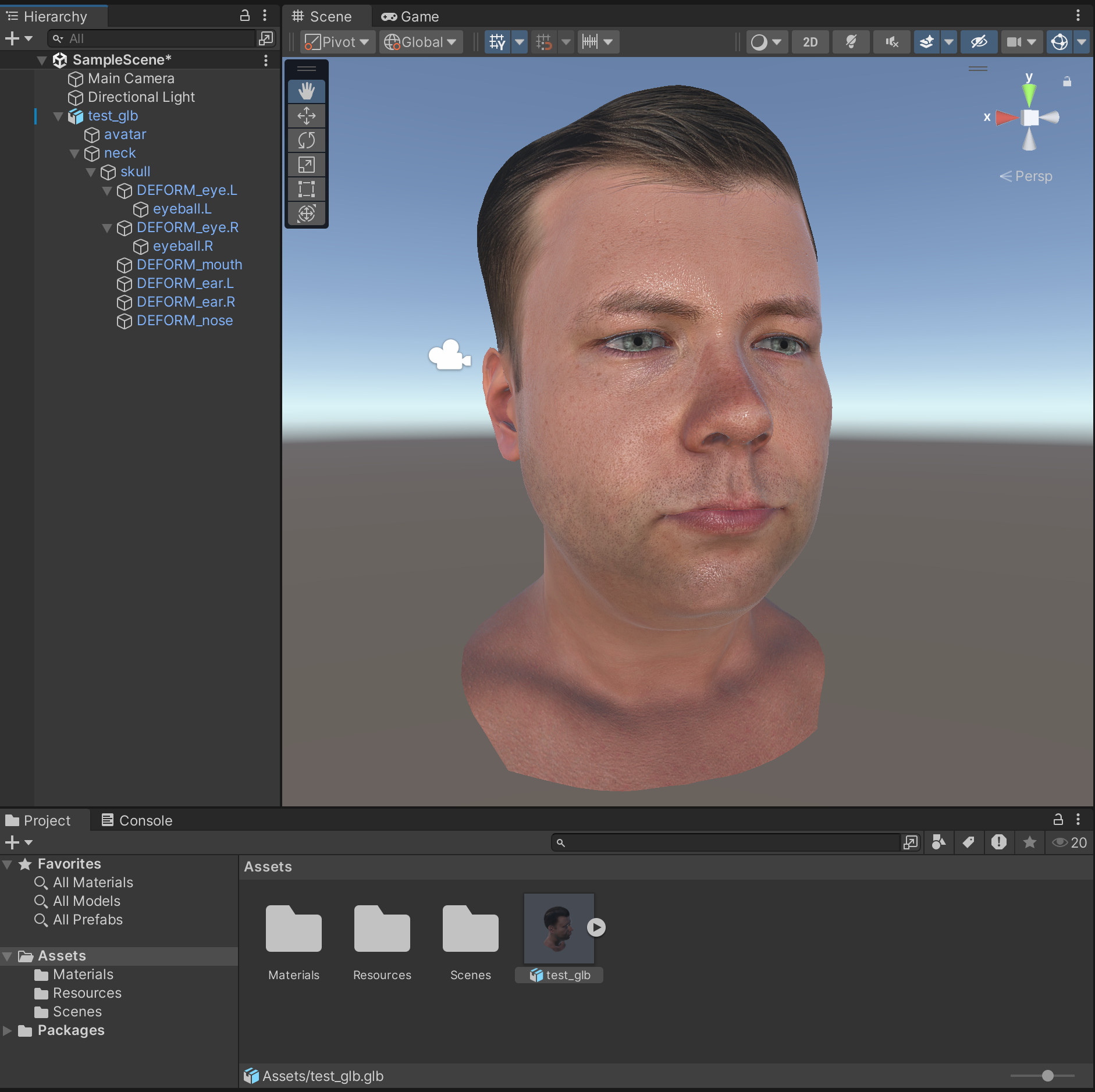Toggle scene audio mute
The width and height of the screenshot is (1095, 1092).
click(892, 42)
